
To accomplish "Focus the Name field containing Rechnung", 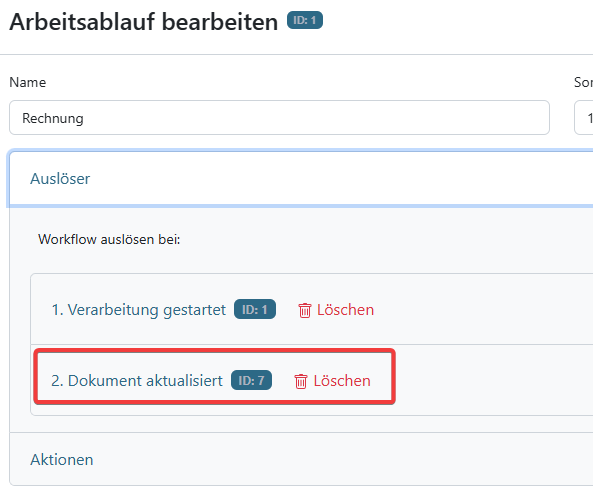I will tap(279, 118).
